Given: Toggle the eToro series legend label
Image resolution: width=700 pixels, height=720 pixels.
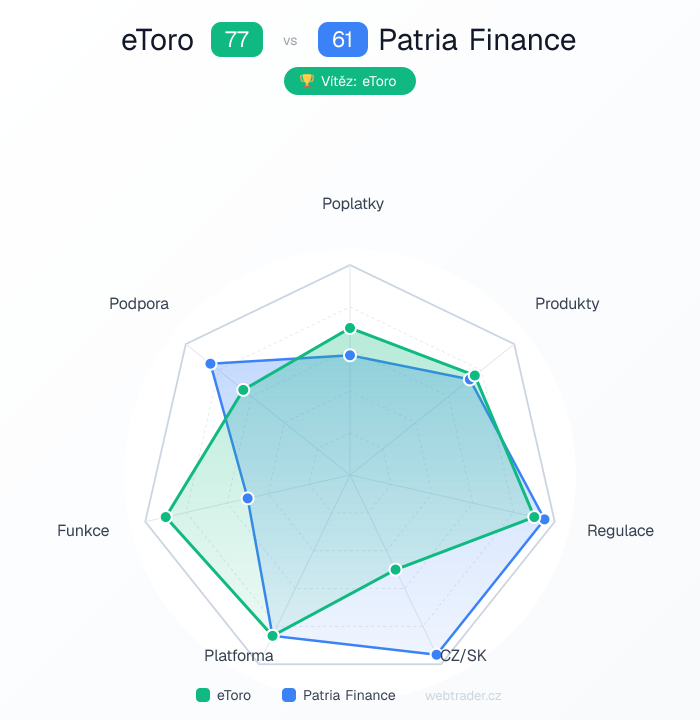Looking at the screenshot, I should 234,695.
